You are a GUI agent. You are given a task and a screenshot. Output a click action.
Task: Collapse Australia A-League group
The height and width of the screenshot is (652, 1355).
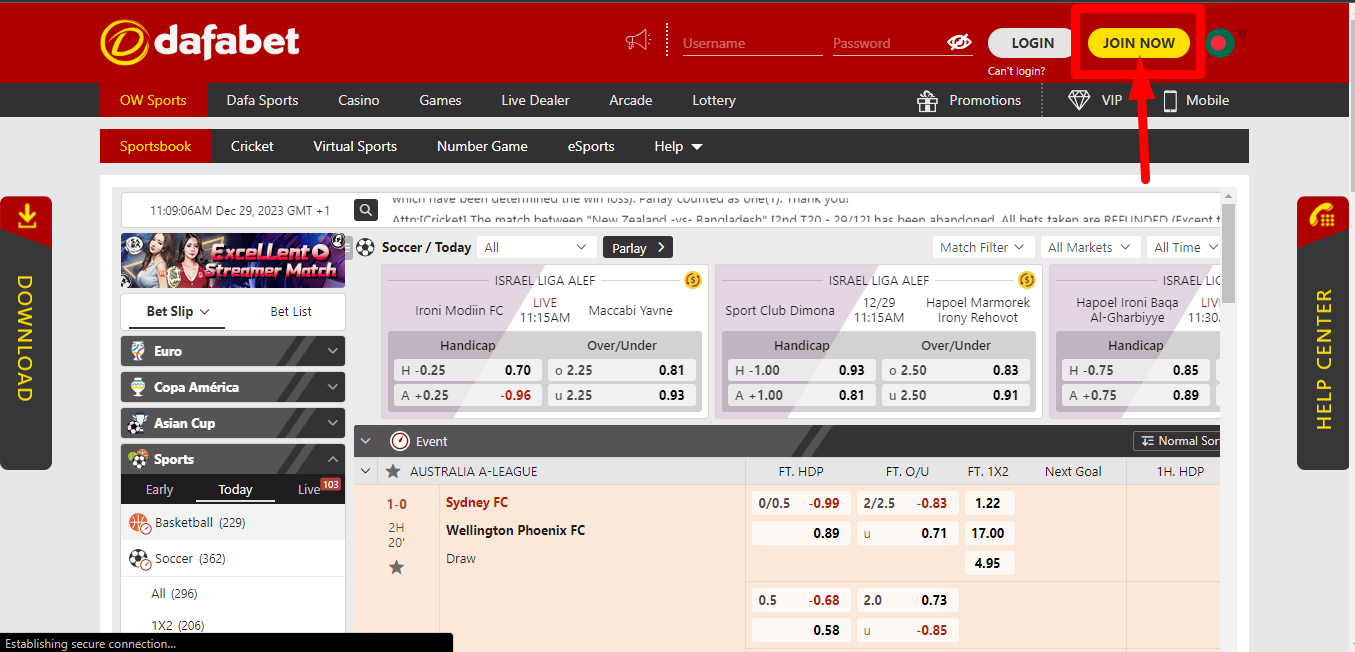tap(365, 471)
